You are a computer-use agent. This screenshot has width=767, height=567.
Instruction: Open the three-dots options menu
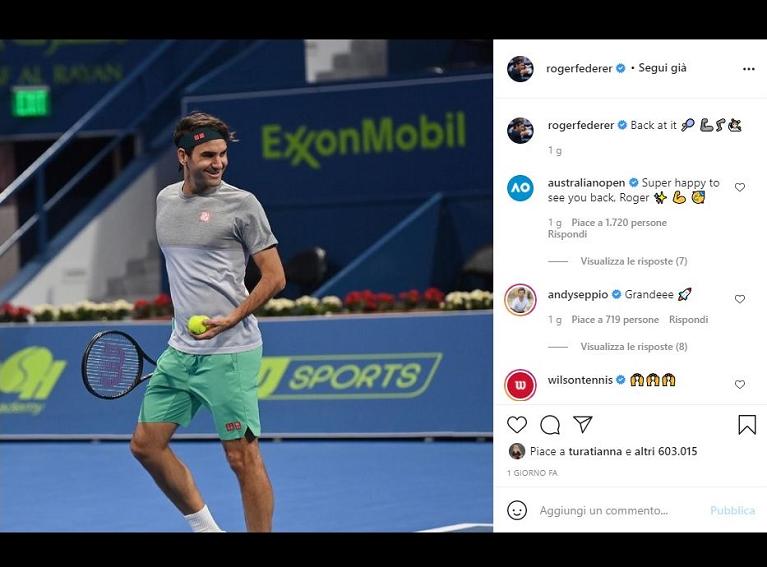pyautogui.click(x=748, y=69)
